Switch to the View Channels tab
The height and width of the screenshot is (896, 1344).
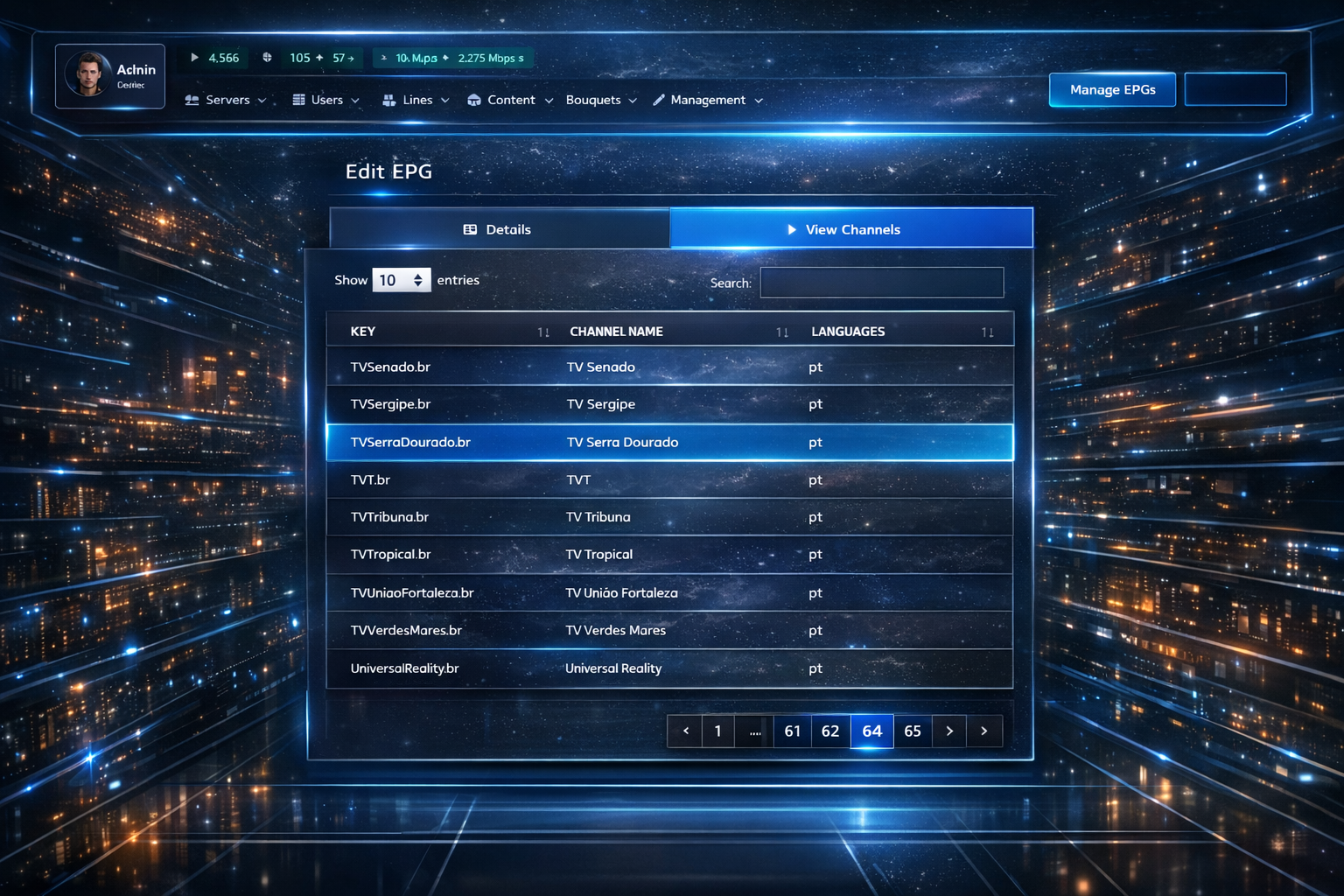851,229
